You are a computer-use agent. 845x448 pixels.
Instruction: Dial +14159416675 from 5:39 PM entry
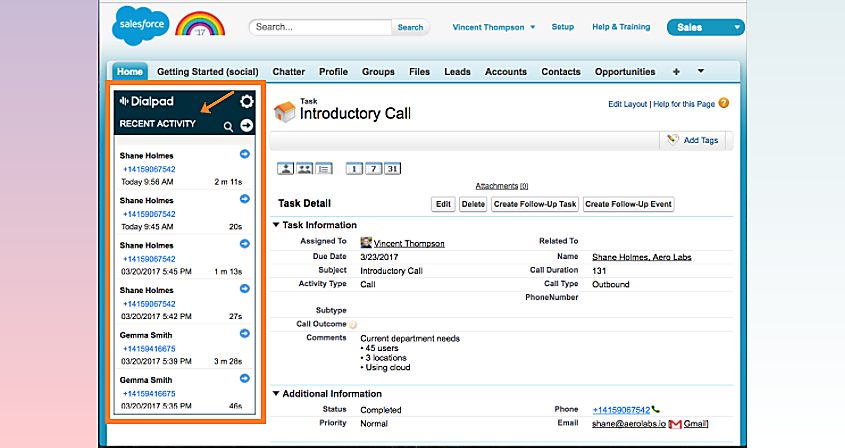pos(149,349)
